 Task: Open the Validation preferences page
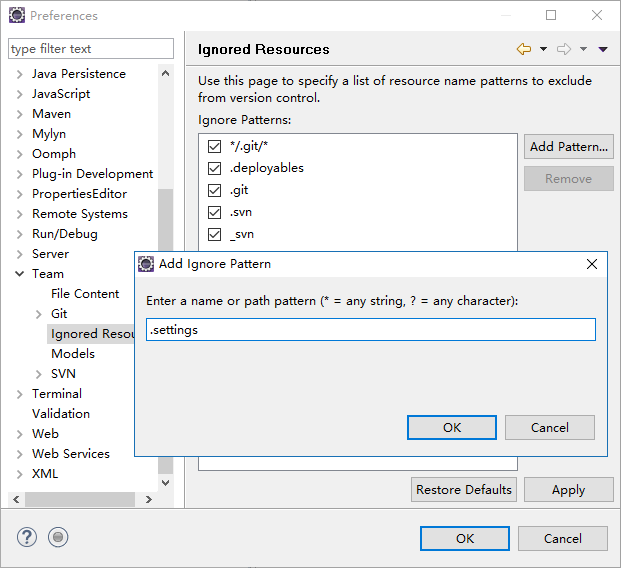point(61,414)
